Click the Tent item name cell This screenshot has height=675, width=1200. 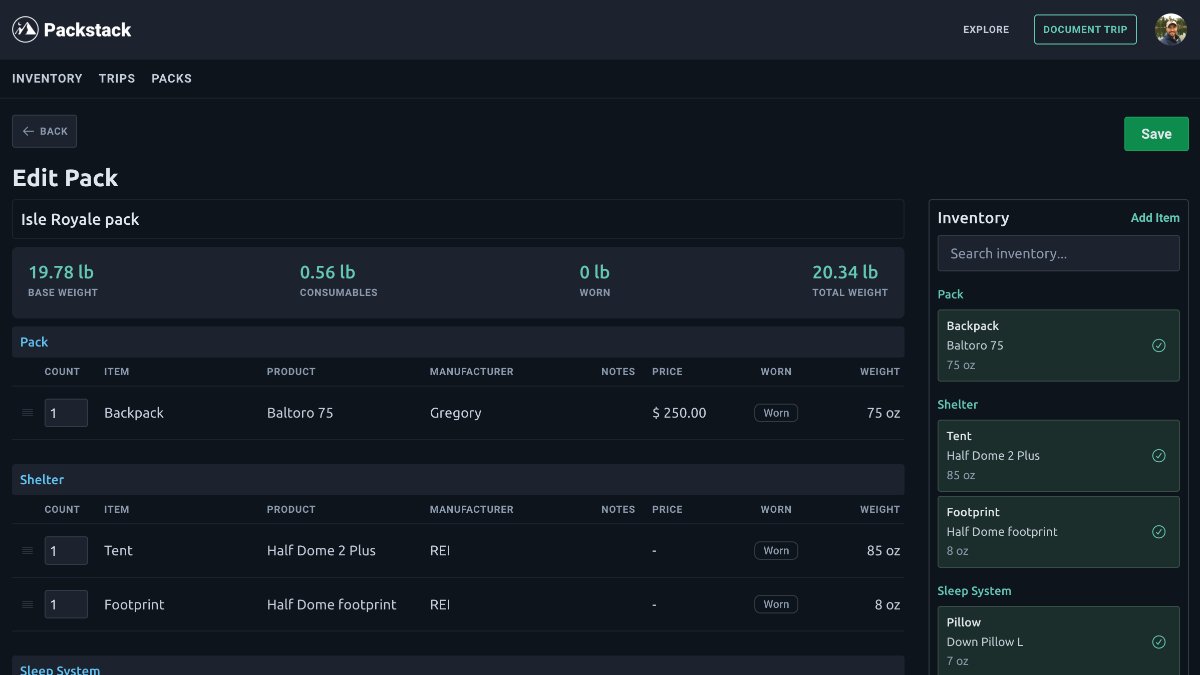[x=118, y=551]
